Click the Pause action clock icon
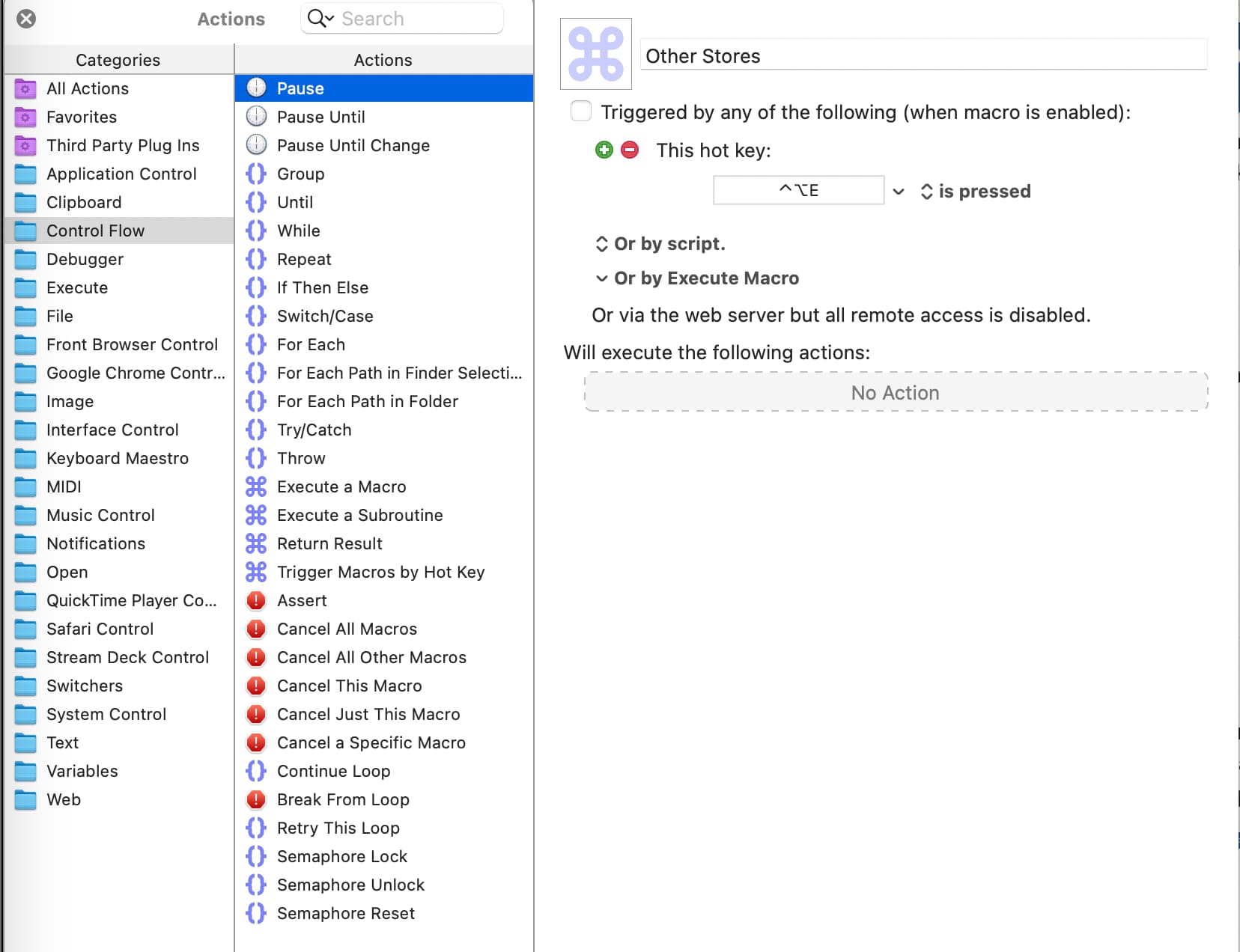1240x952 pixels. click(256, 88)
